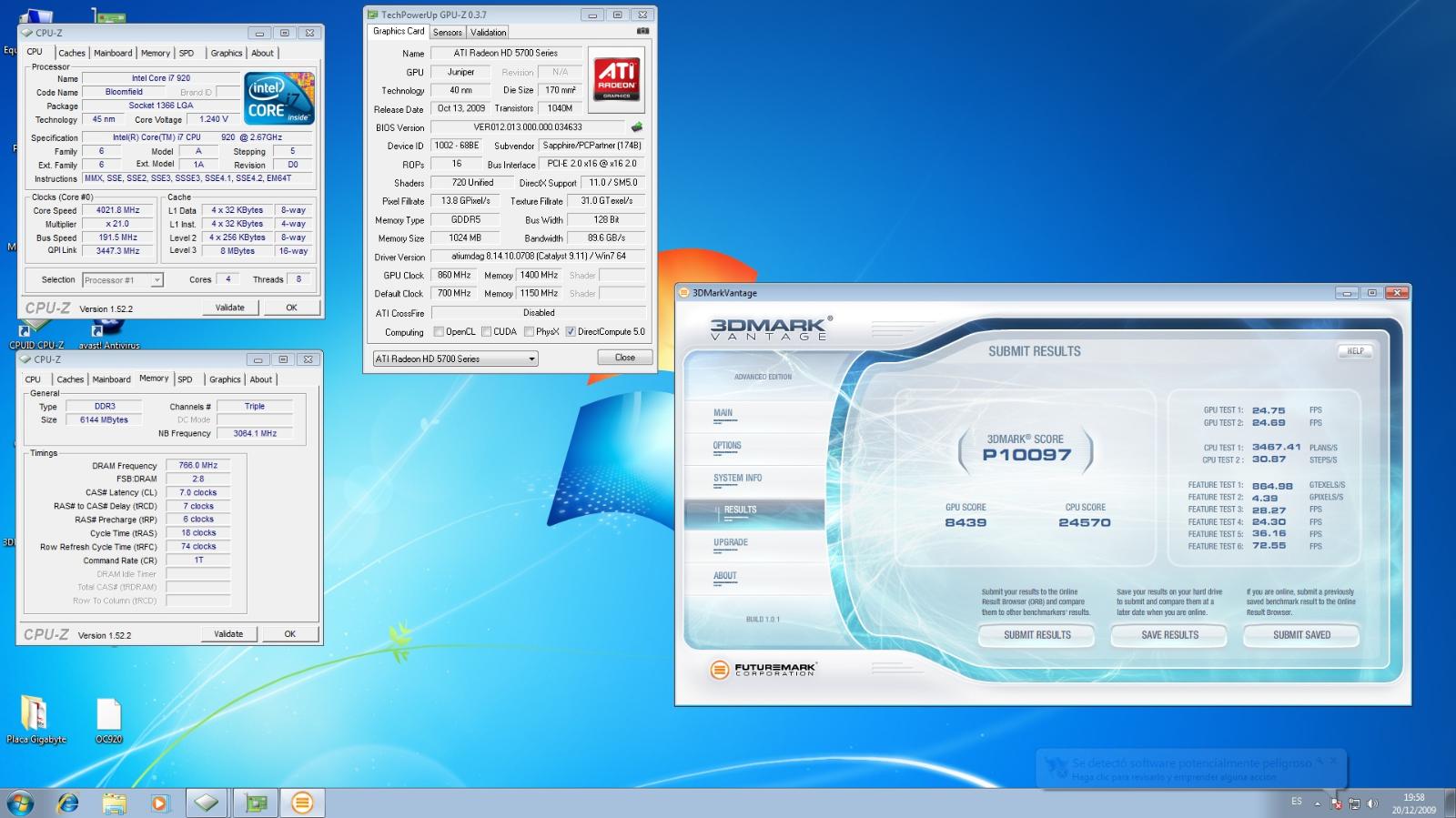Image resolution: width=1456 pixels, height=818 pixels.
Task: Click SUBMIT RESULTS button
Action: coord(1036,635)
